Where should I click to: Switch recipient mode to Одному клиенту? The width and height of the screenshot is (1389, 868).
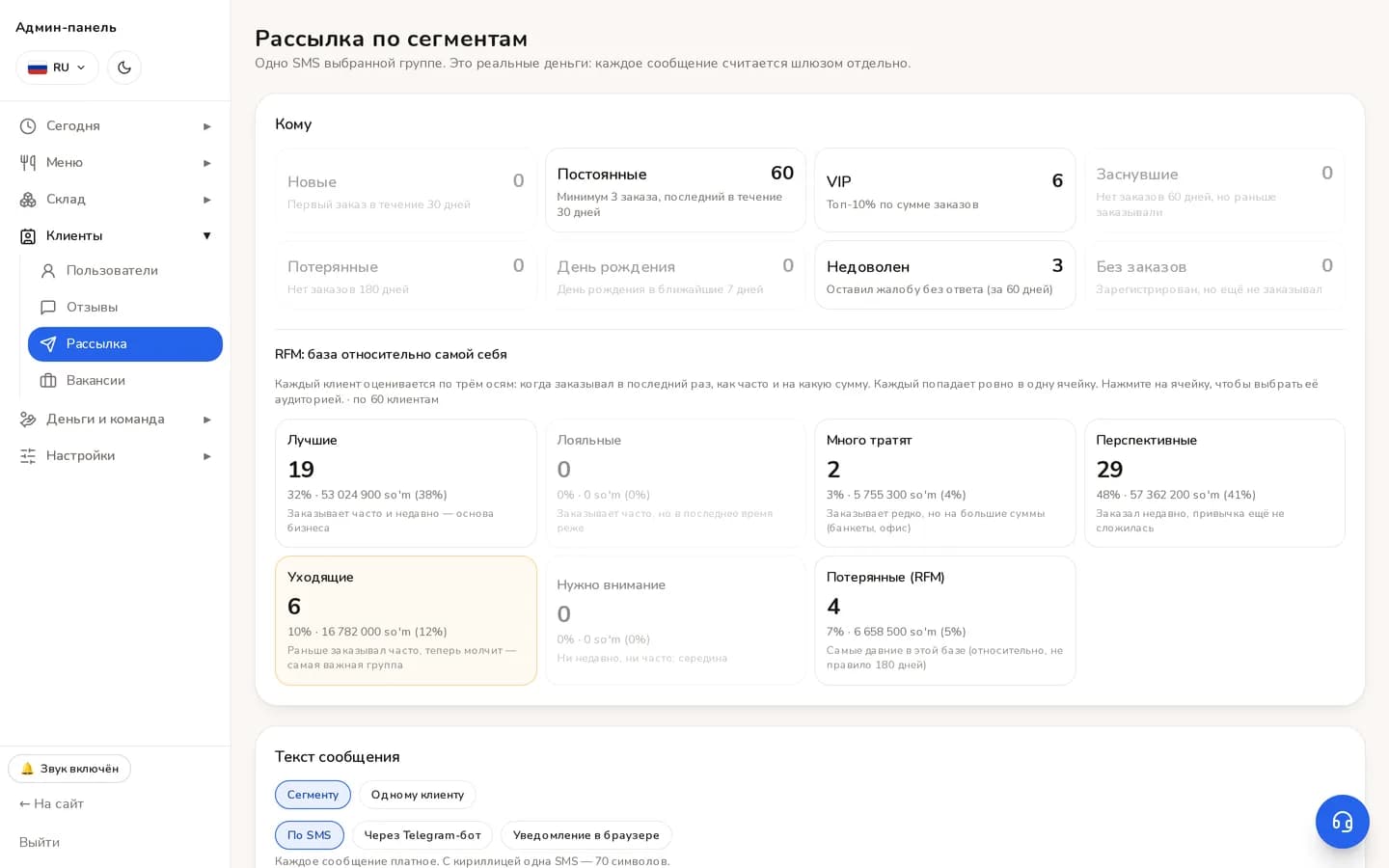(x=418, y=795)
